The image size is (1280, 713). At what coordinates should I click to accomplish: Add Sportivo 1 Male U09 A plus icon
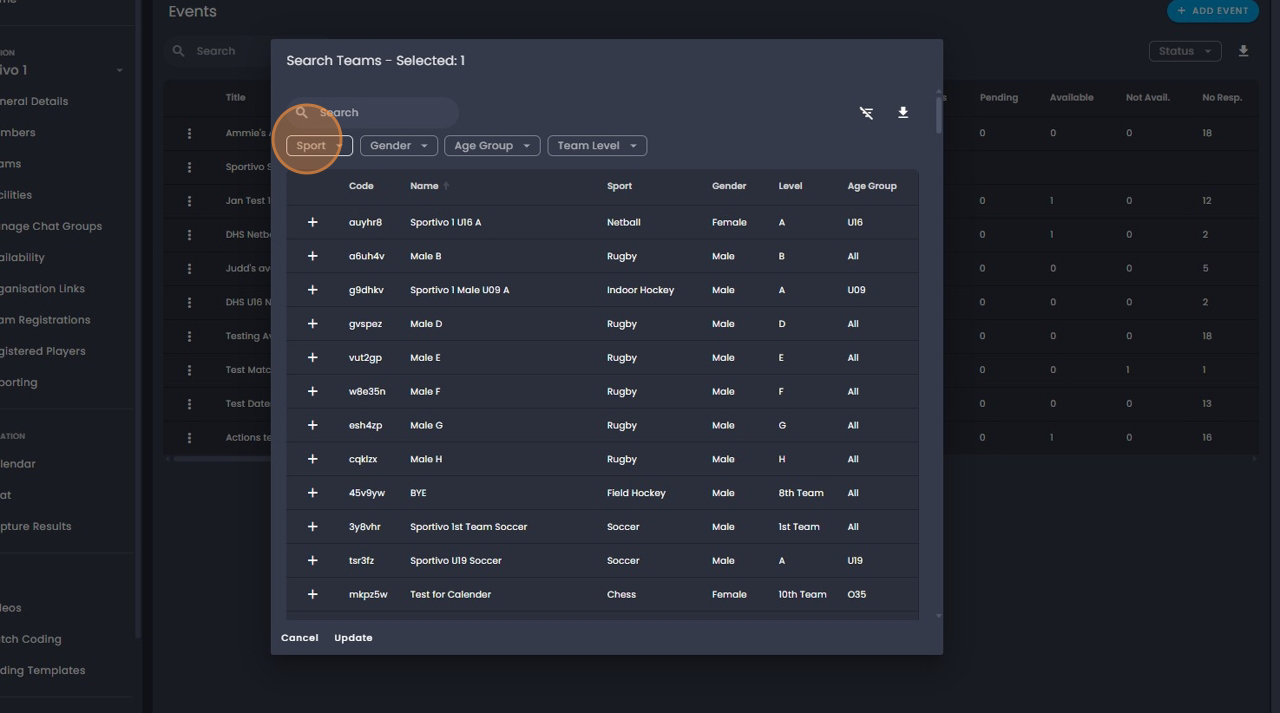point(312,290)
